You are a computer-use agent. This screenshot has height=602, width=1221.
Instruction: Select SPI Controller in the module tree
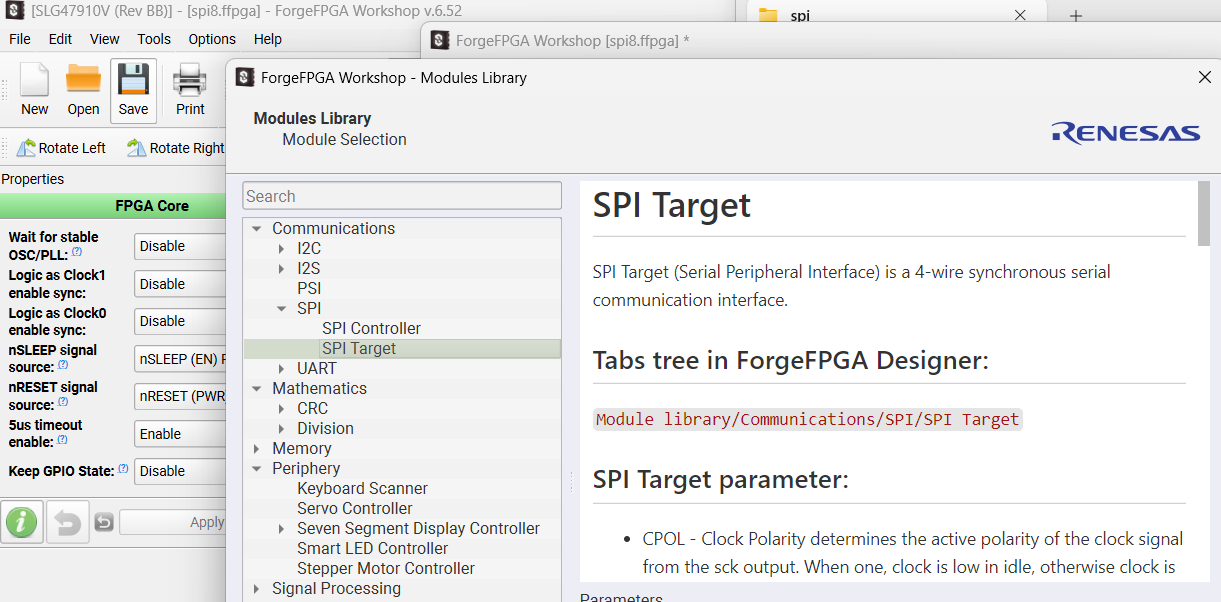371,329
